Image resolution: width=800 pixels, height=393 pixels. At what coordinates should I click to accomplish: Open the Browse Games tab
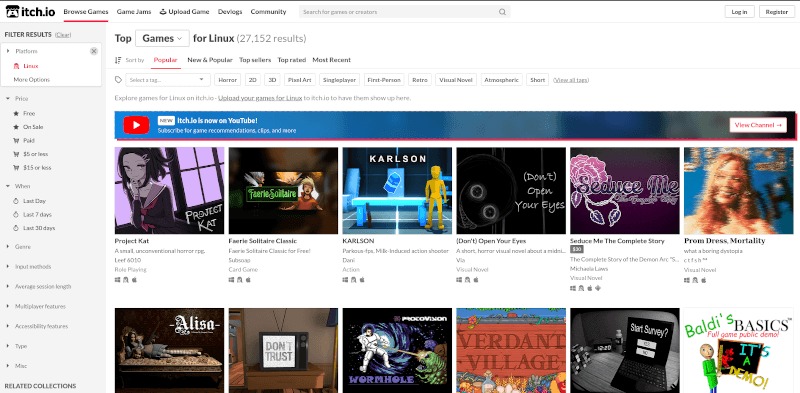(x=86, y=12)
